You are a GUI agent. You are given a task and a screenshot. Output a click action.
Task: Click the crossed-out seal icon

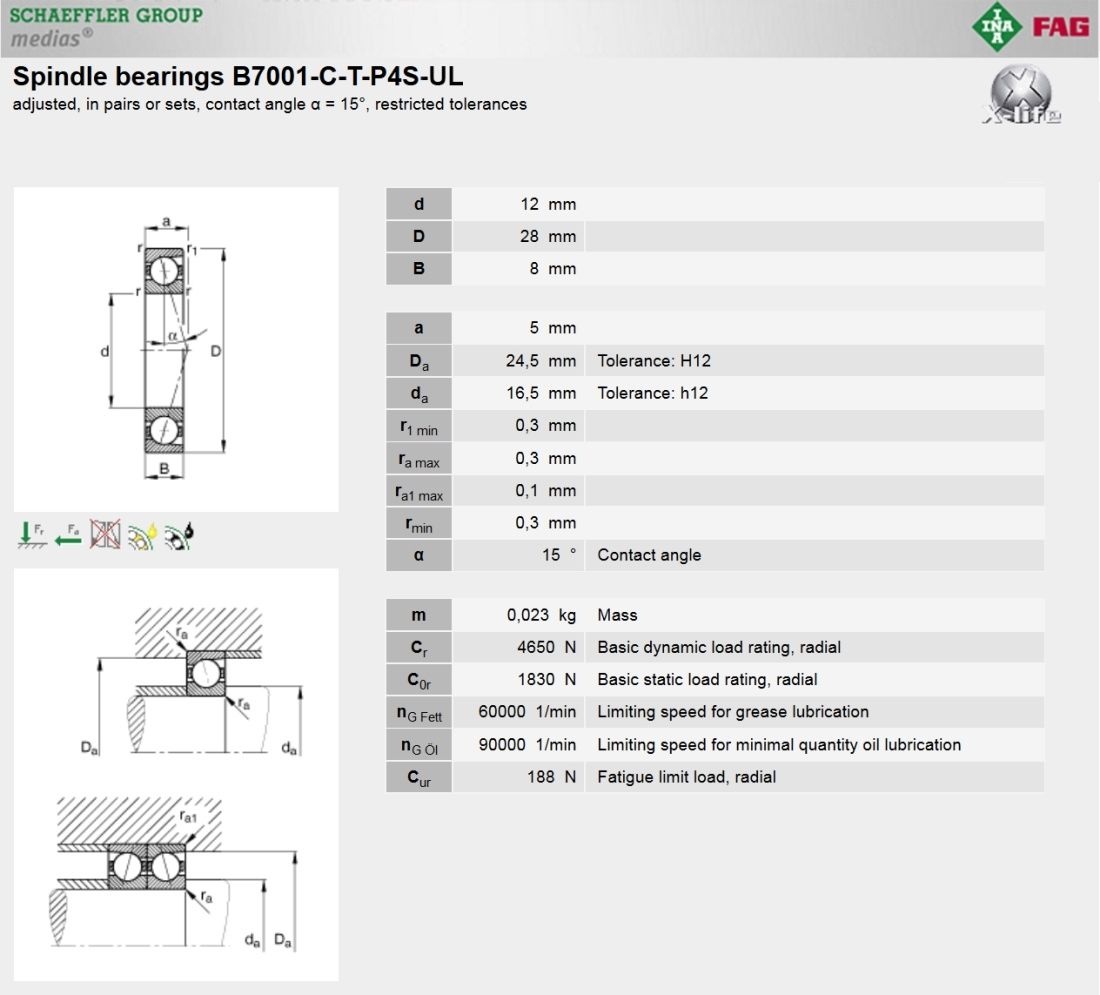pyautogui.click(x=105, y=535)
